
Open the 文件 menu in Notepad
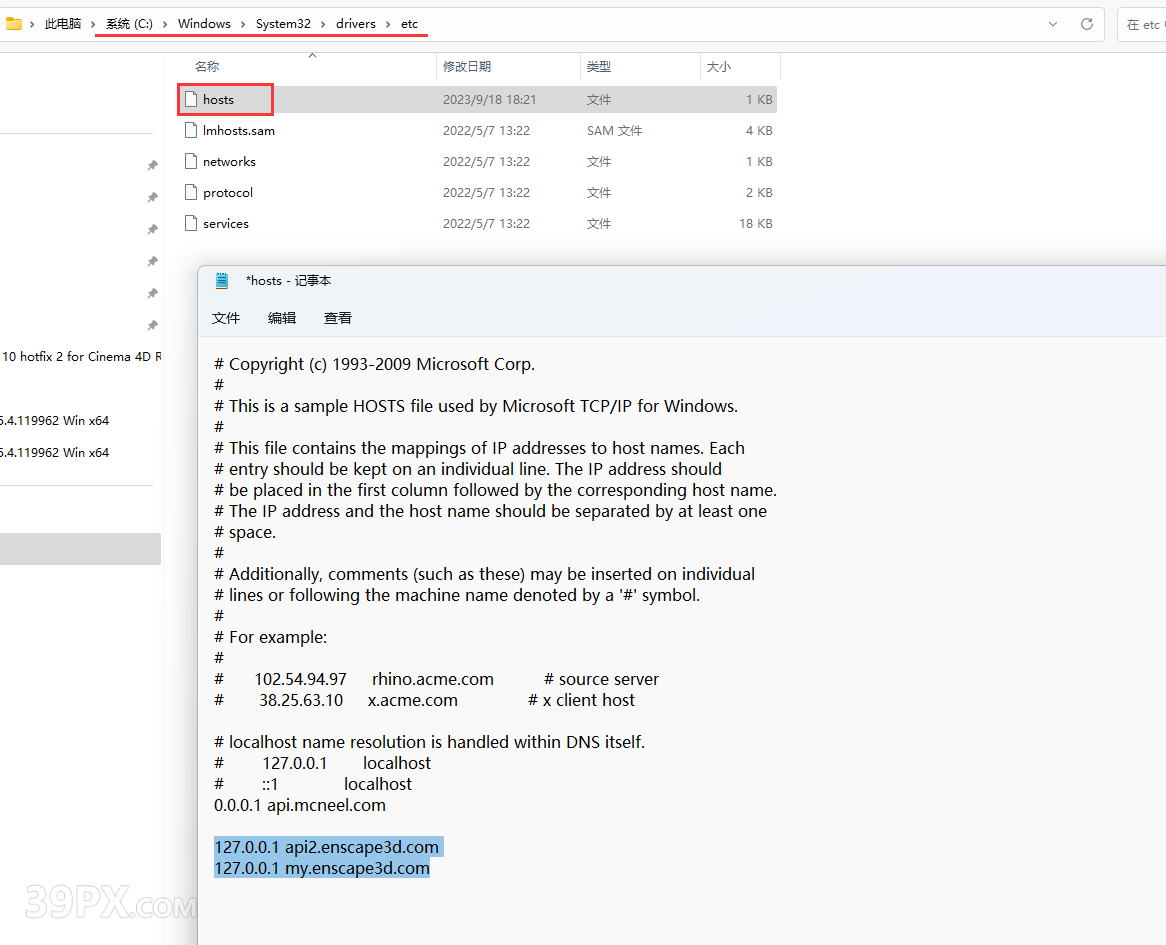226,318
